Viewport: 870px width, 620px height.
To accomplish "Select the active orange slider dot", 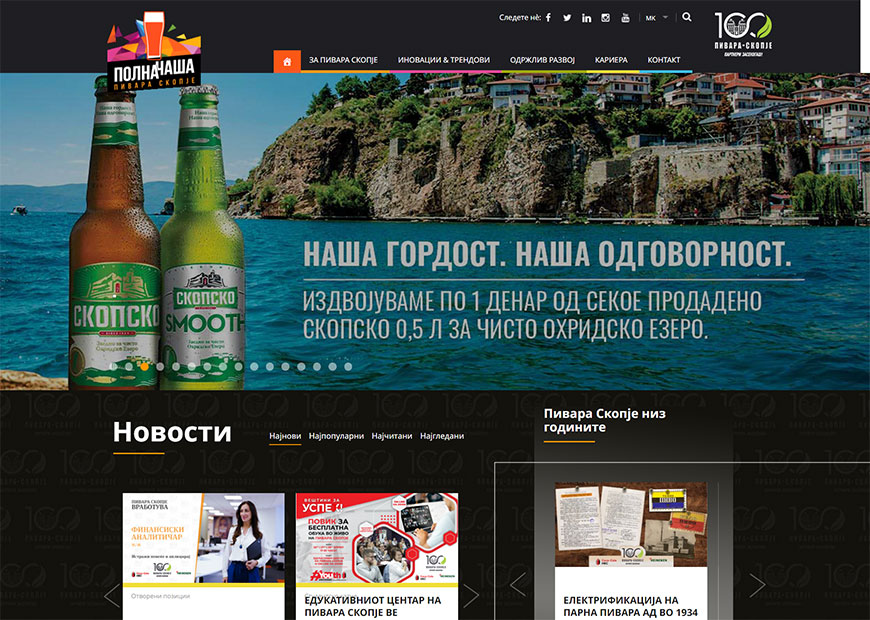I will [x=144, y=366].
